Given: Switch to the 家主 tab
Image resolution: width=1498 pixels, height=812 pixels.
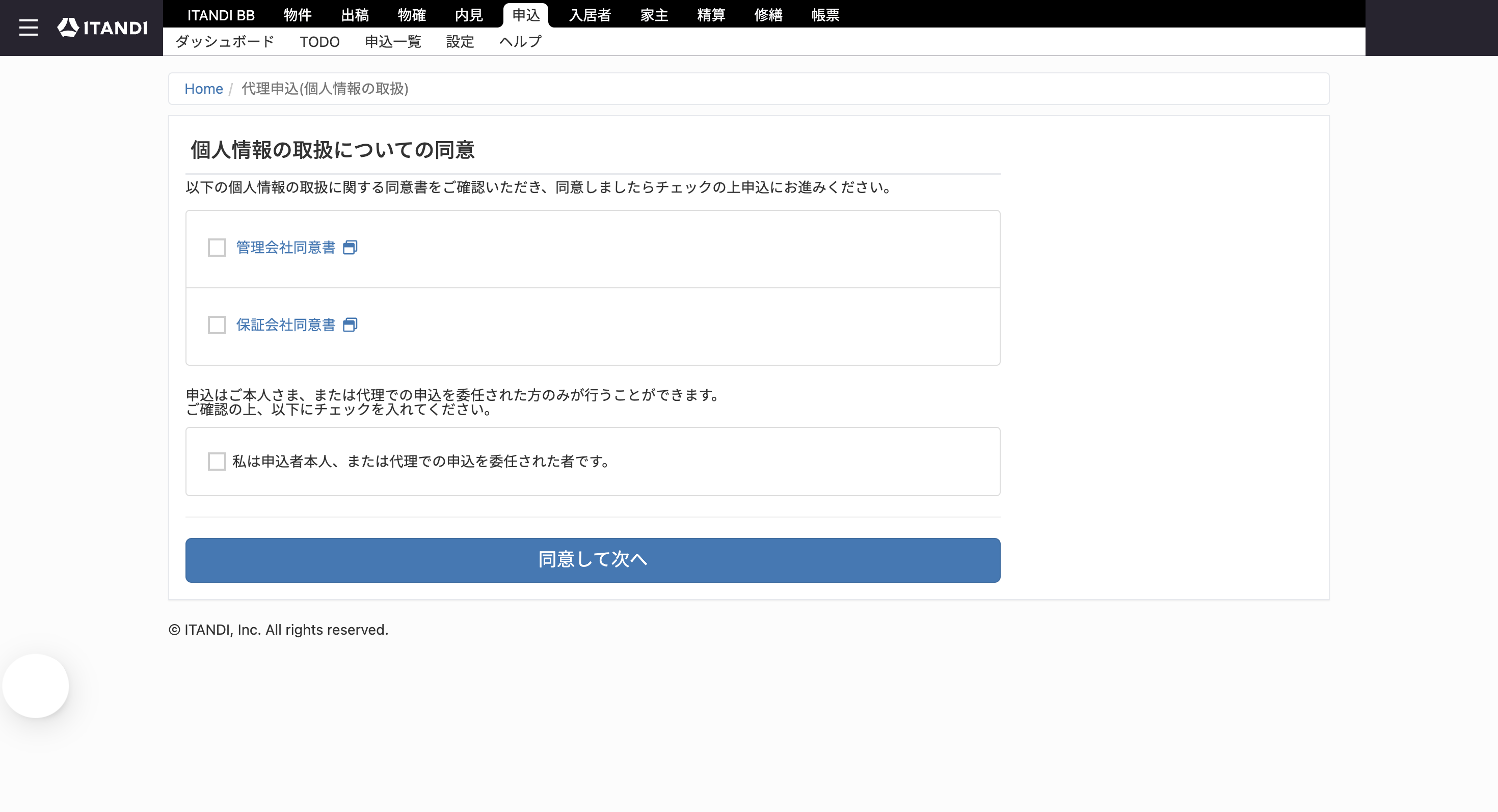Looking at the screenshot, I should click(x=654, y=15).
